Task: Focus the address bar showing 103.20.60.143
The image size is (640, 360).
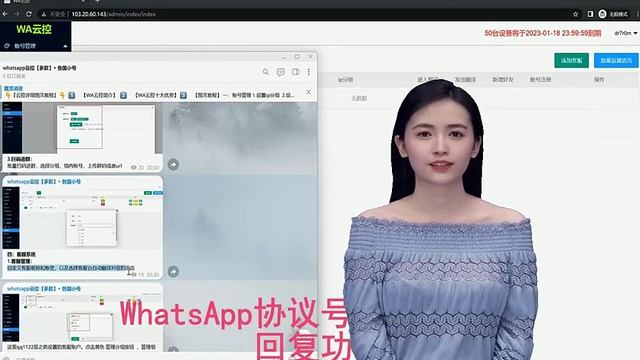Action: [x=113, y=14]
